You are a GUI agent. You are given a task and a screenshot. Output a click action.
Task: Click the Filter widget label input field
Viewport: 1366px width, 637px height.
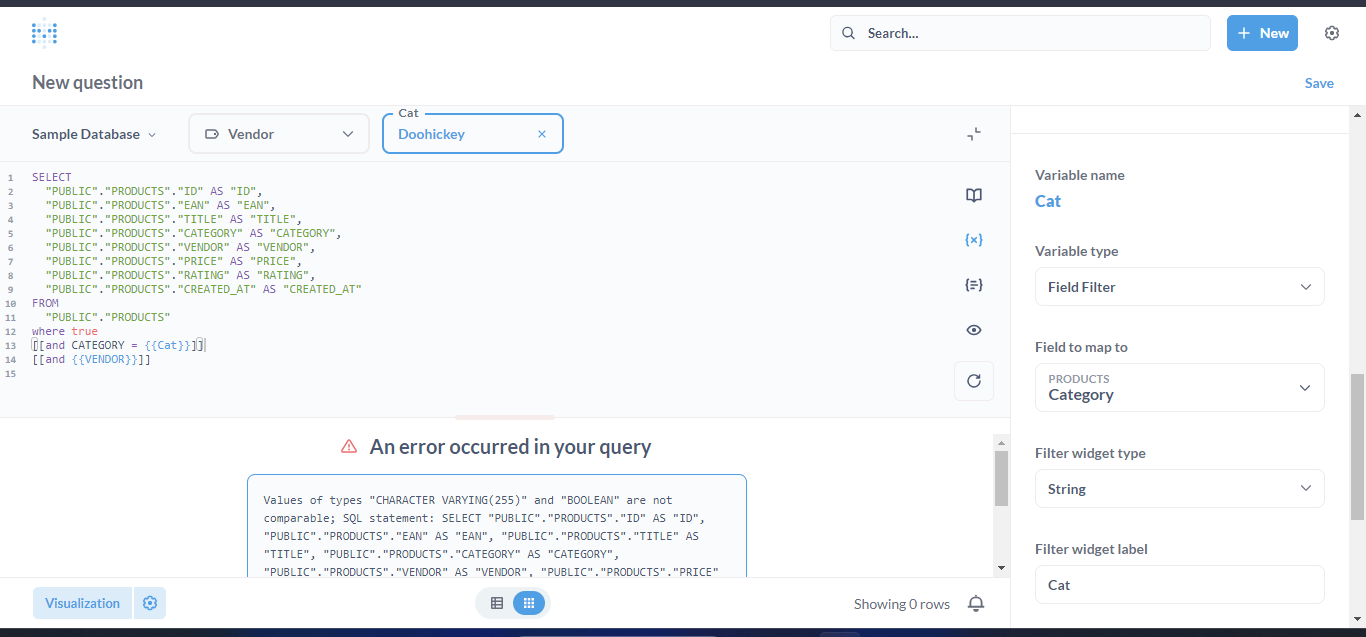1179,585
